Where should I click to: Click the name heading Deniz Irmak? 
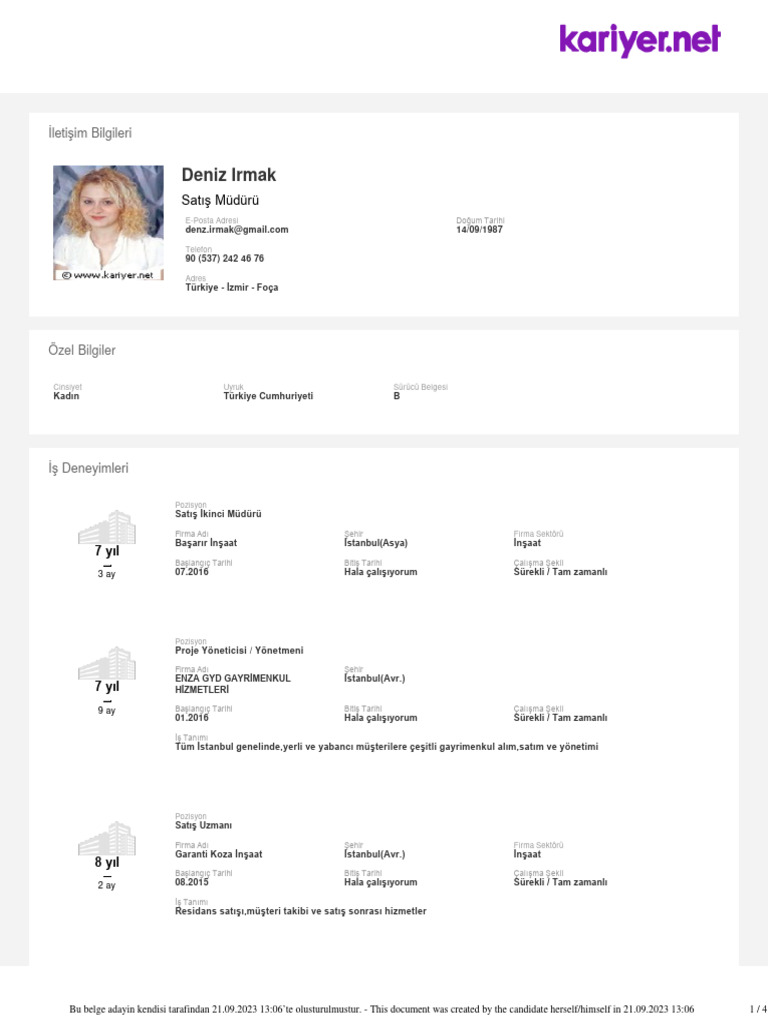pos(229,175)
